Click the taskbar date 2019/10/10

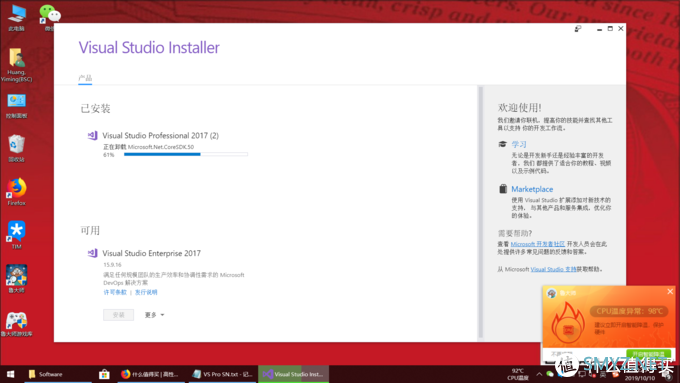pyautogui.click(x=640, y=379)
